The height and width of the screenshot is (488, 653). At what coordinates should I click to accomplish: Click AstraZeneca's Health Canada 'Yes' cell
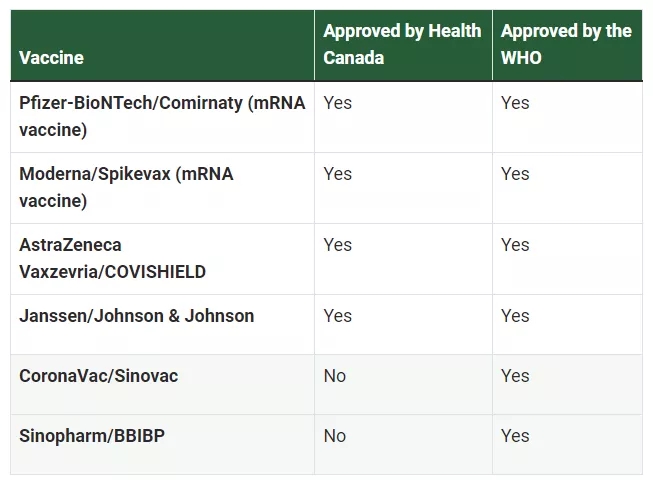(338, 245)
